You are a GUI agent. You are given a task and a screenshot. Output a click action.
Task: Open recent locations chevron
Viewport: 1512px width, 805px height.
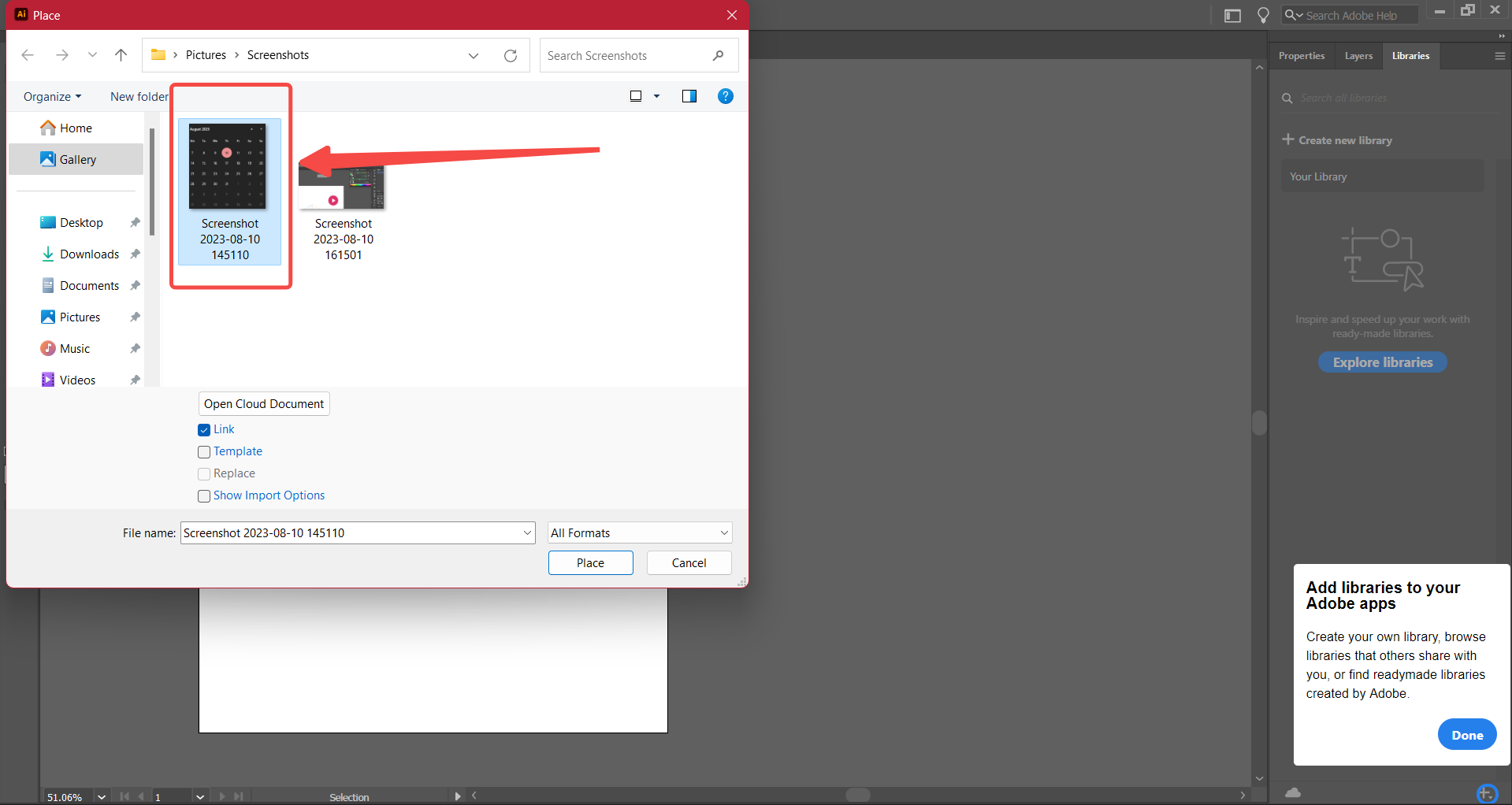click(92, 55)
